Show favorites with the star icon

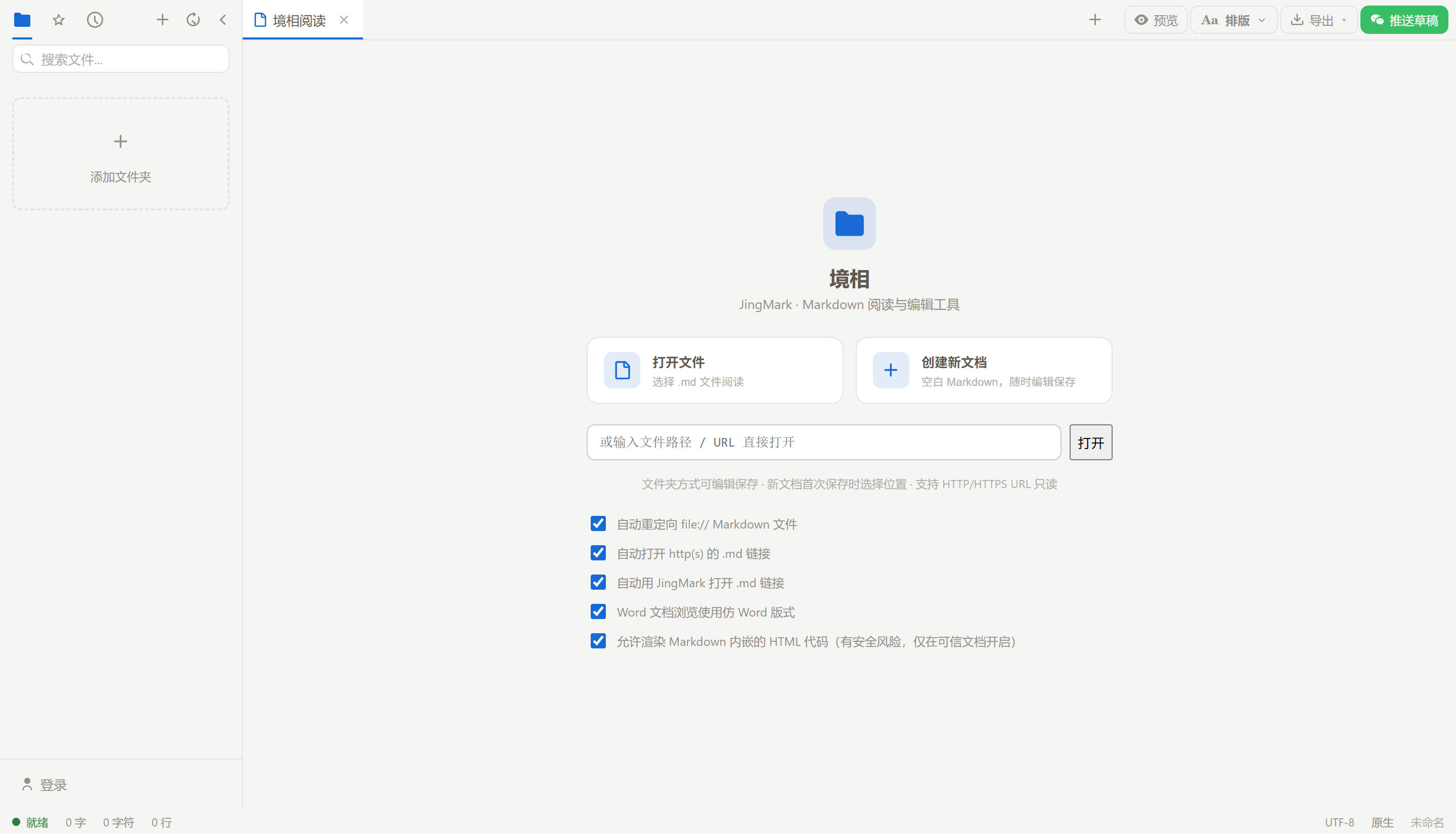59,20
